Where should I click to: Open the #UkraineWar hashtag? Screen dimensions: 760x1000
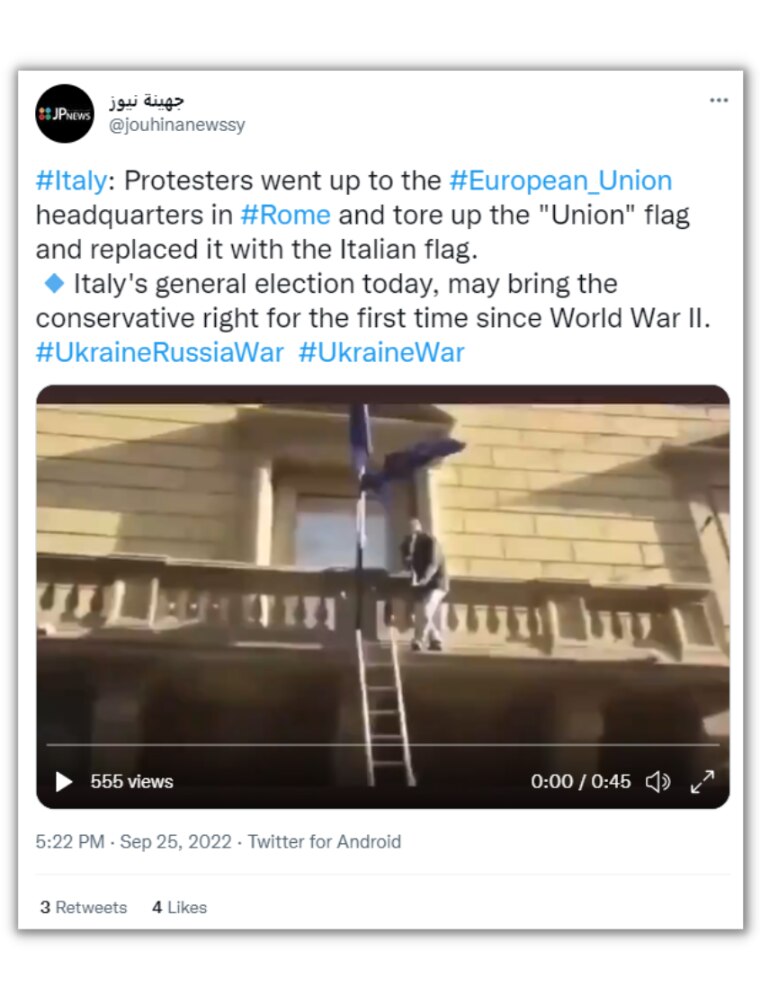(381, 352)
